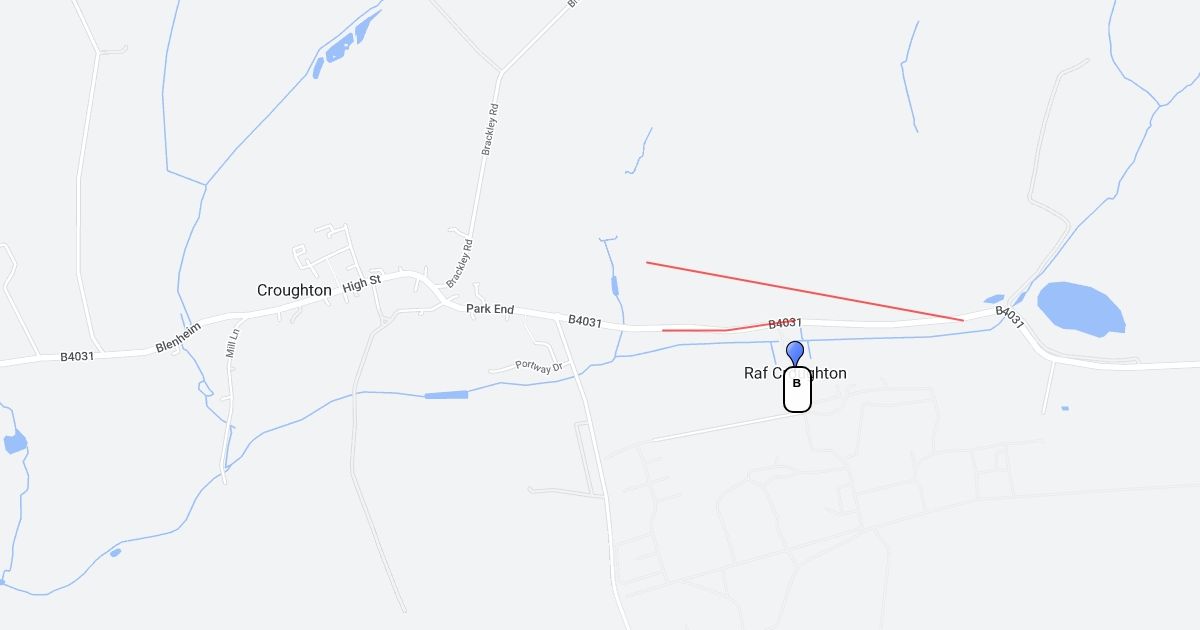1200x630 pixels.
Task: Select the Portway Dr street label
Action: pyautogui.click(x=540, y=366)
